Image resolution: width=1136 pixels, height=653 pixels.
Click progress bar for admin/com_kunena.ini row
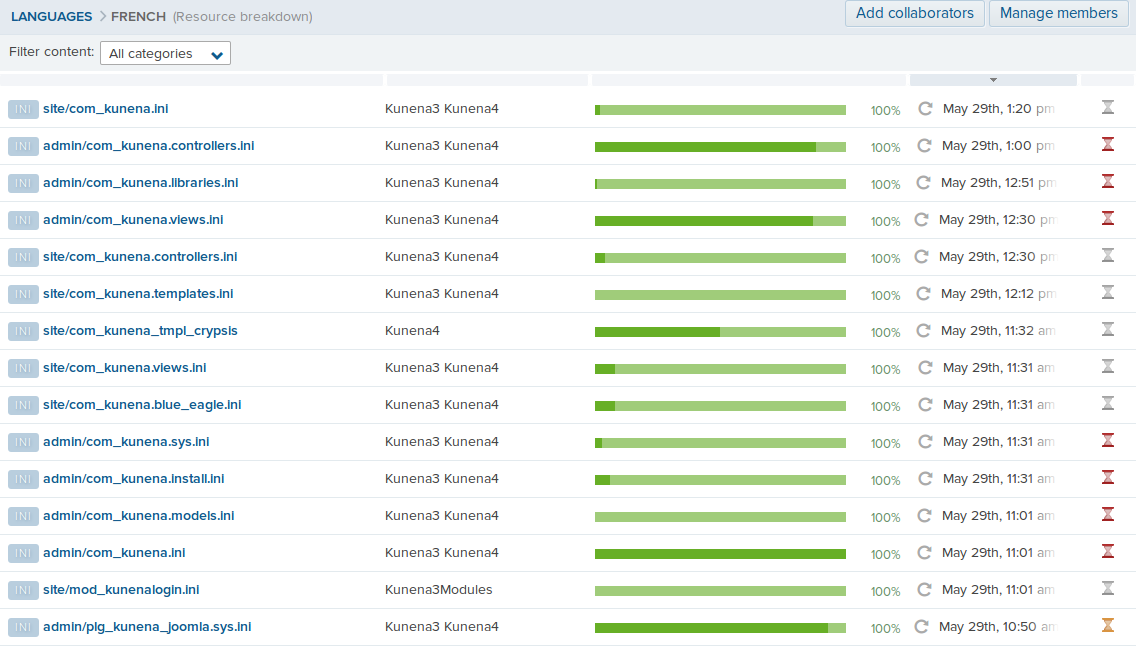tap(720, 554)
